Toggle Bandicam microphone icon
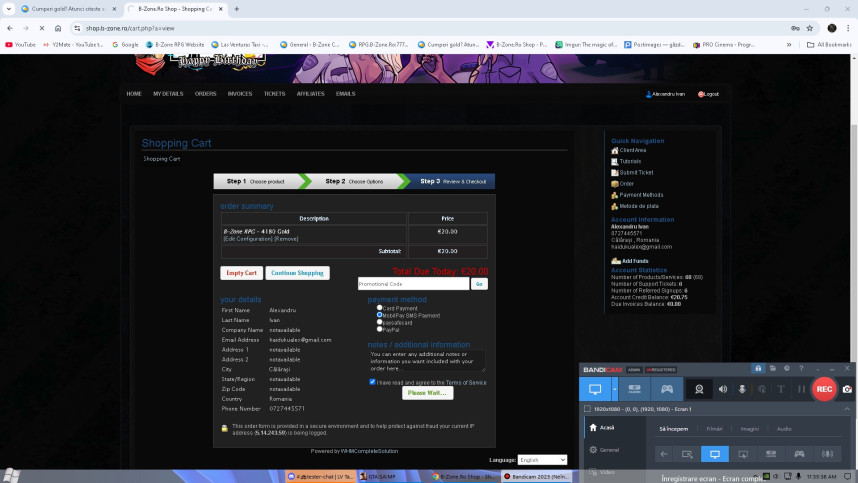Viewport: 858px width, 483px height. pos(742,389)
